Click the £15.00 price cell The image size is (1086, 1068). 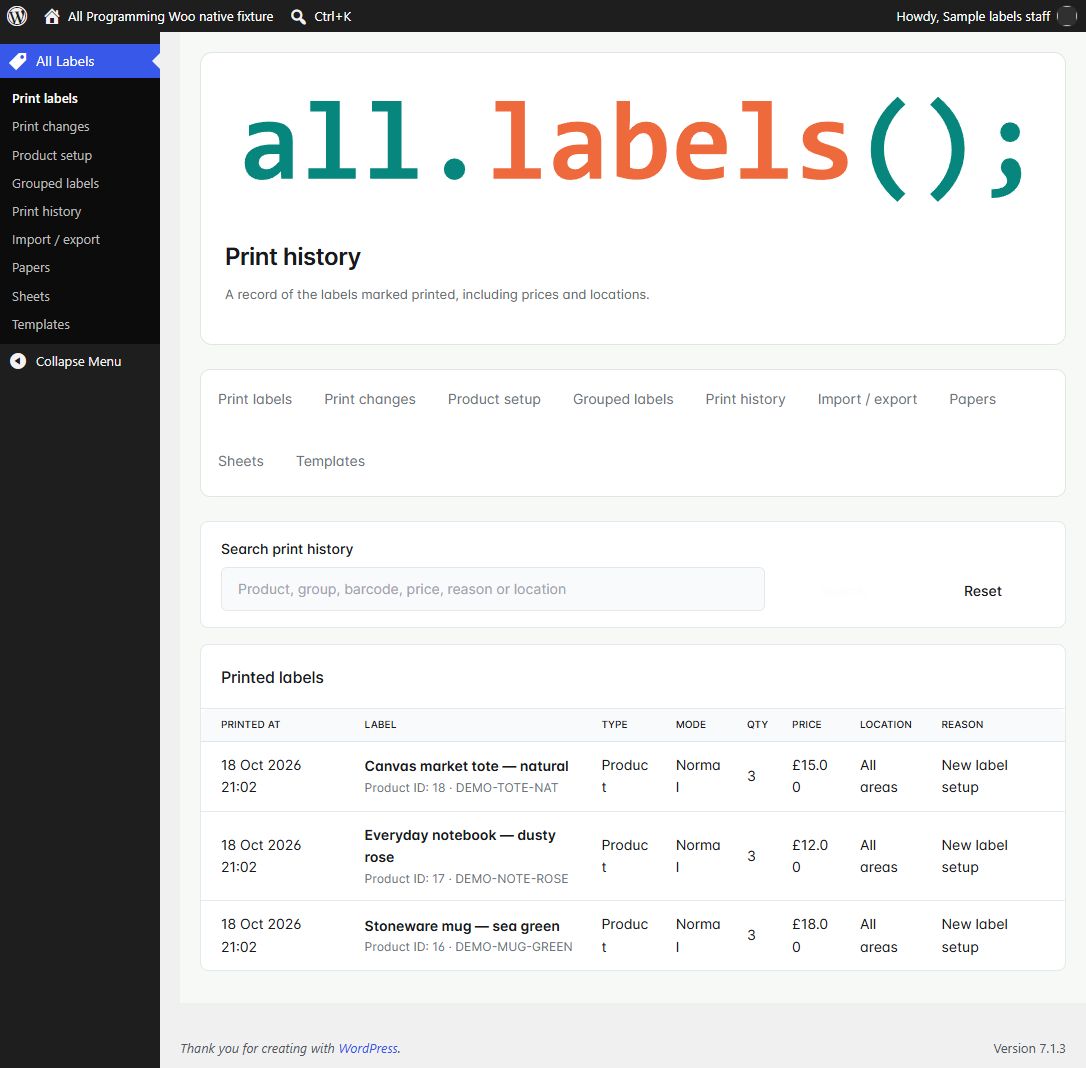[810, 776]
